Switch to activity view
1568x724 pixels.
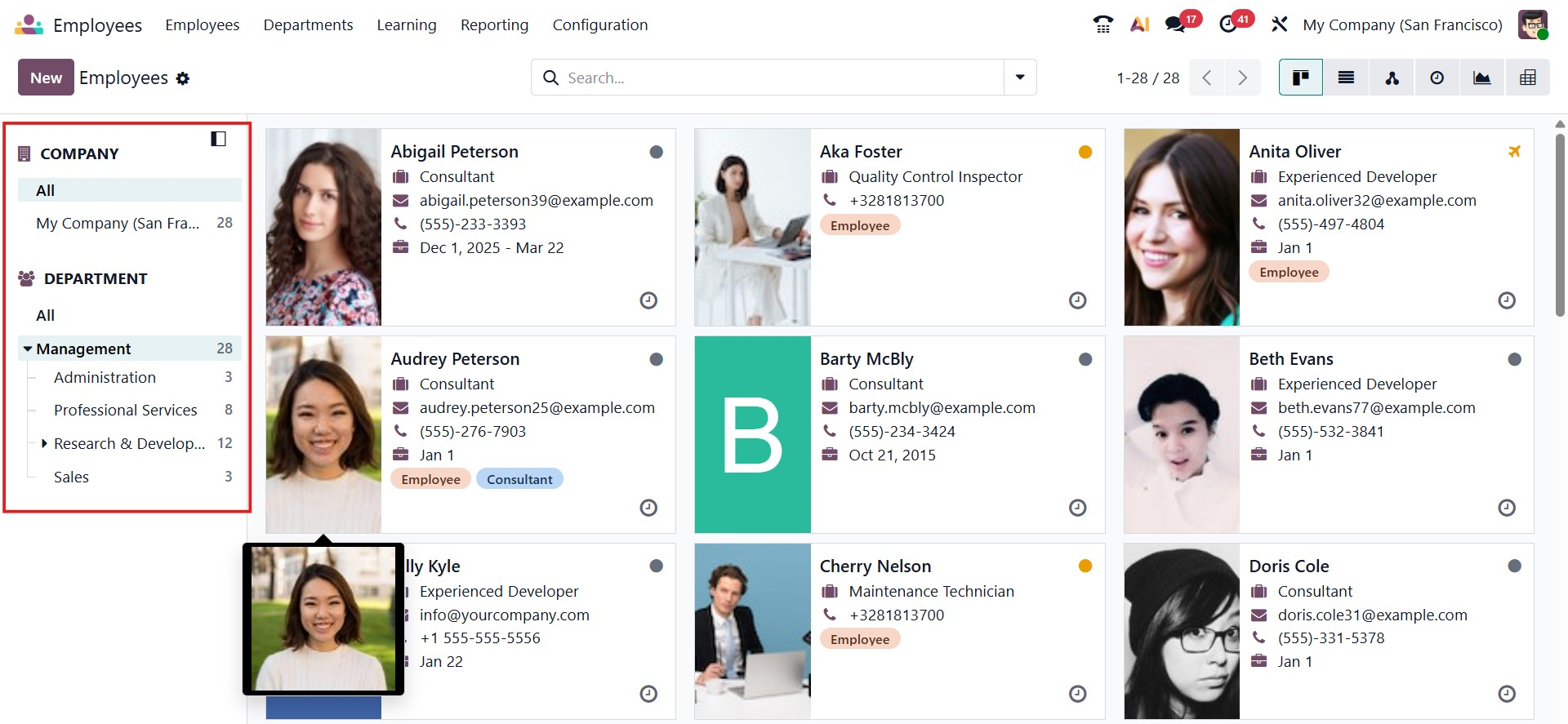click(x=1437, y=78)
